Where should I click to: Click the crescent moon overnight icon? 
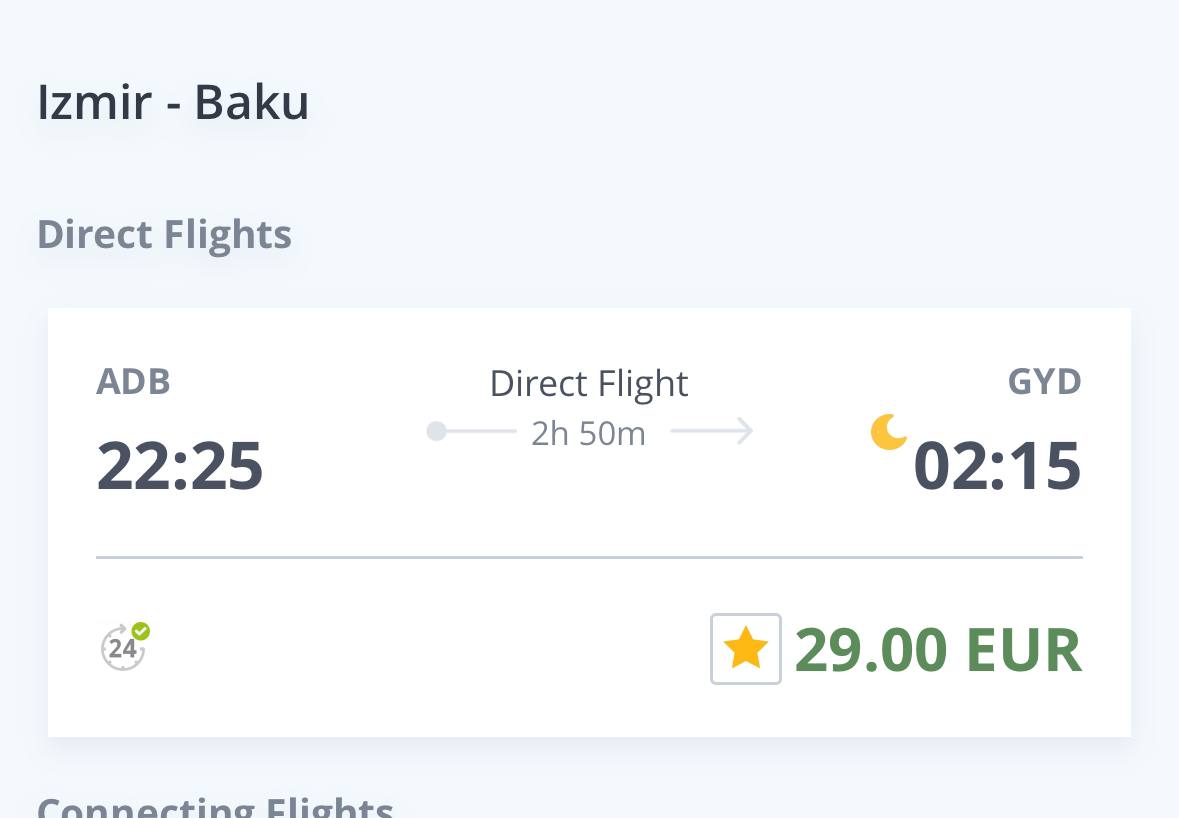pos(888,432)
